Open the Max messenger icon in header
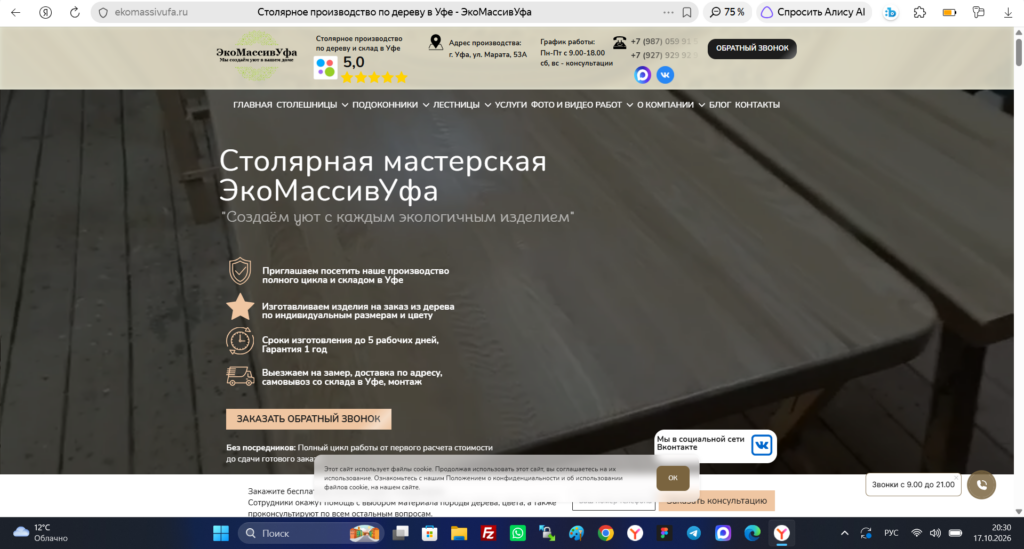The image size is (1024, 549). point(643,75)
